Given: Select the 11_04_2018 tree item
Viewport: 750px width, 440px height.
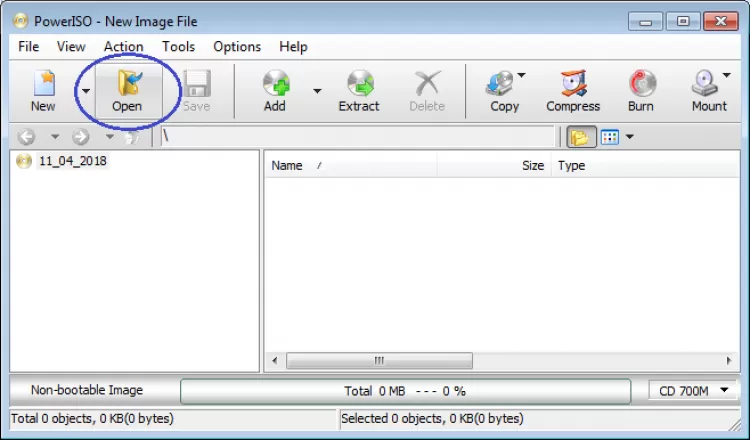Looking at the screenshot, I should (x=73, y=161).
